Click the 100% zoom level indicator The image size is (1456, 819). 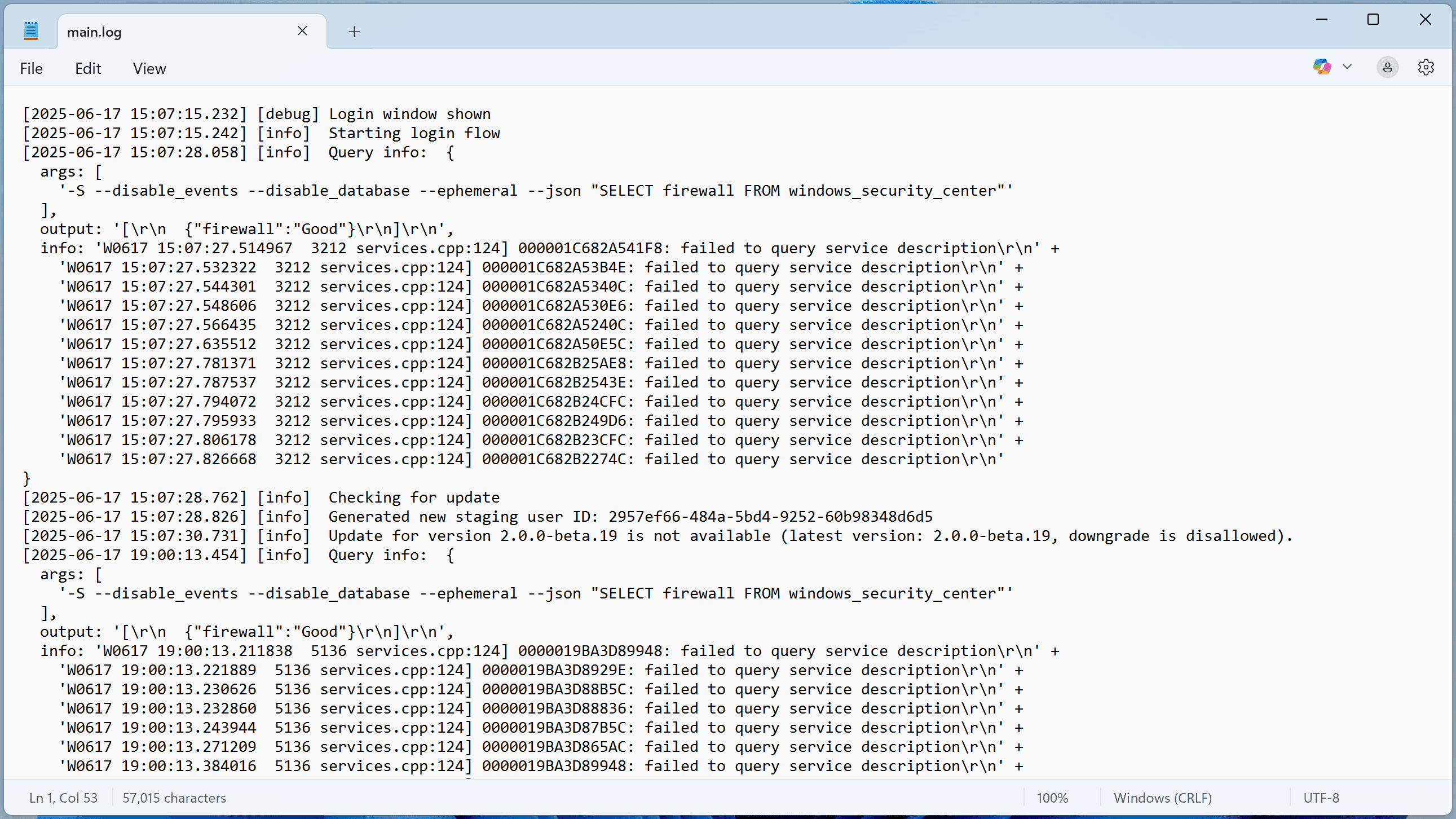tap(1052, 798)
